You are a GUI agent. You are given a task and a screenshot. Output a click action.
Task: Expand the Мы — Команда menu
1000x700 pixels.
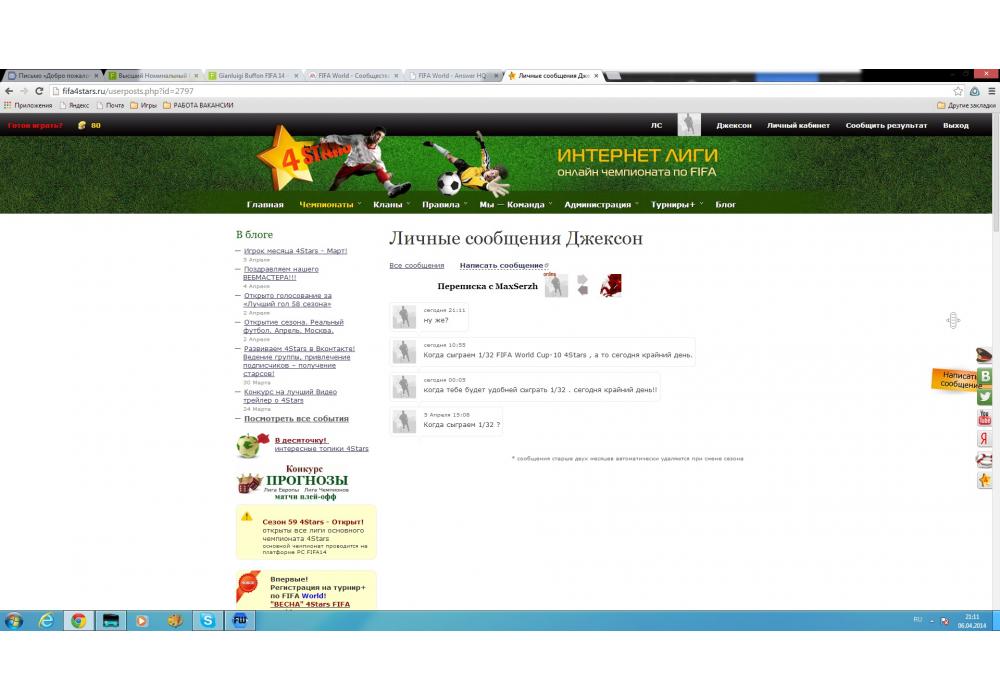(515, 204)
